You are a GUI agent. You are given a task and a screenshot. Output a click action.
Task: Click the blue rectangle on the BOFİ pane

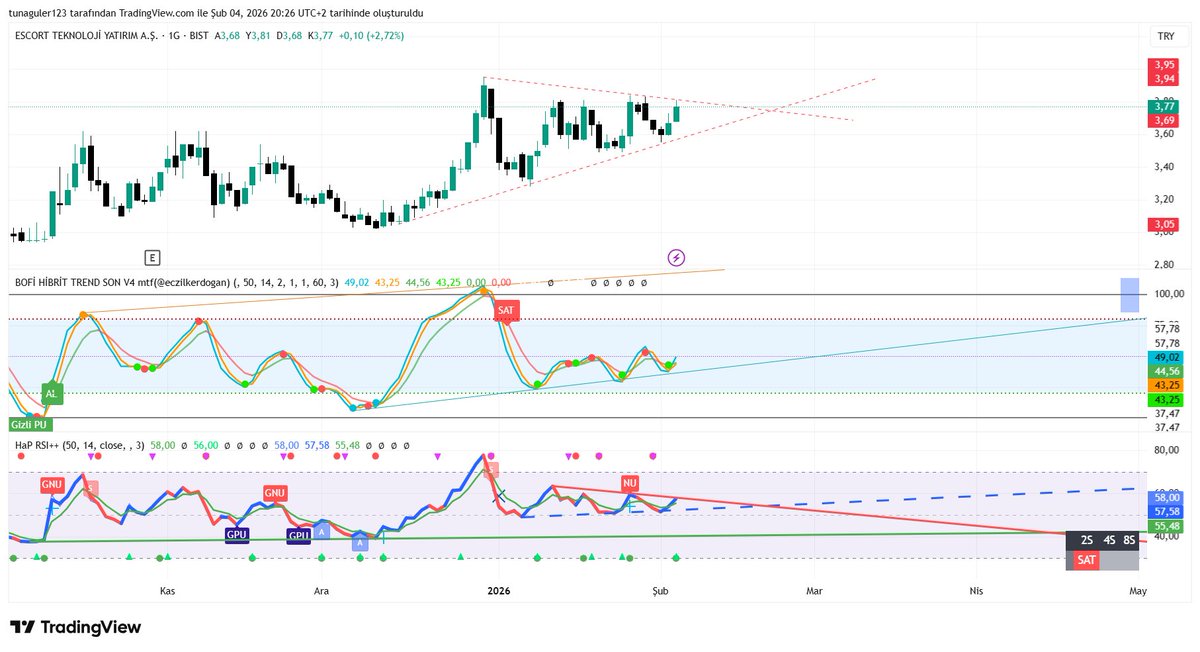click(x=1130, y=295)
